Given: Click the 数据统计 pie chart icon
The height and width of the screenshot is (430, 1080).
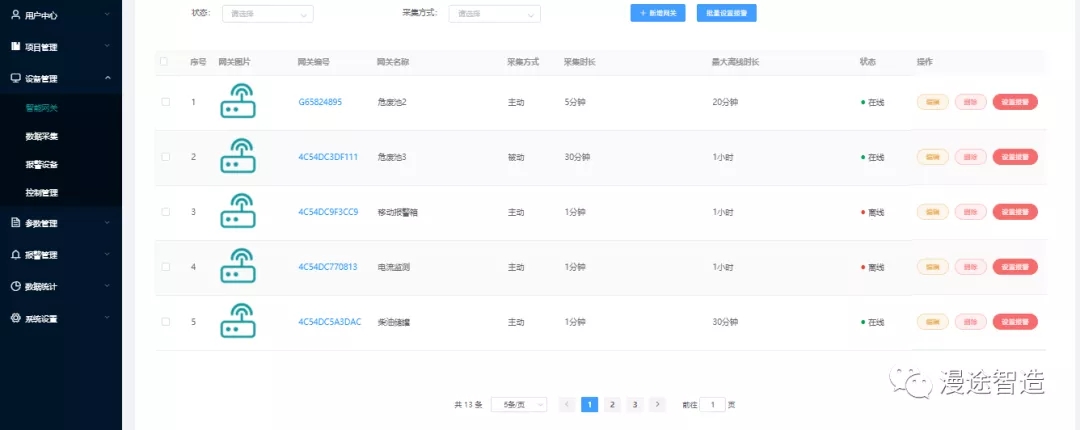Looking at the screenshot, I should pyautogui.click(x=15, y=287).
